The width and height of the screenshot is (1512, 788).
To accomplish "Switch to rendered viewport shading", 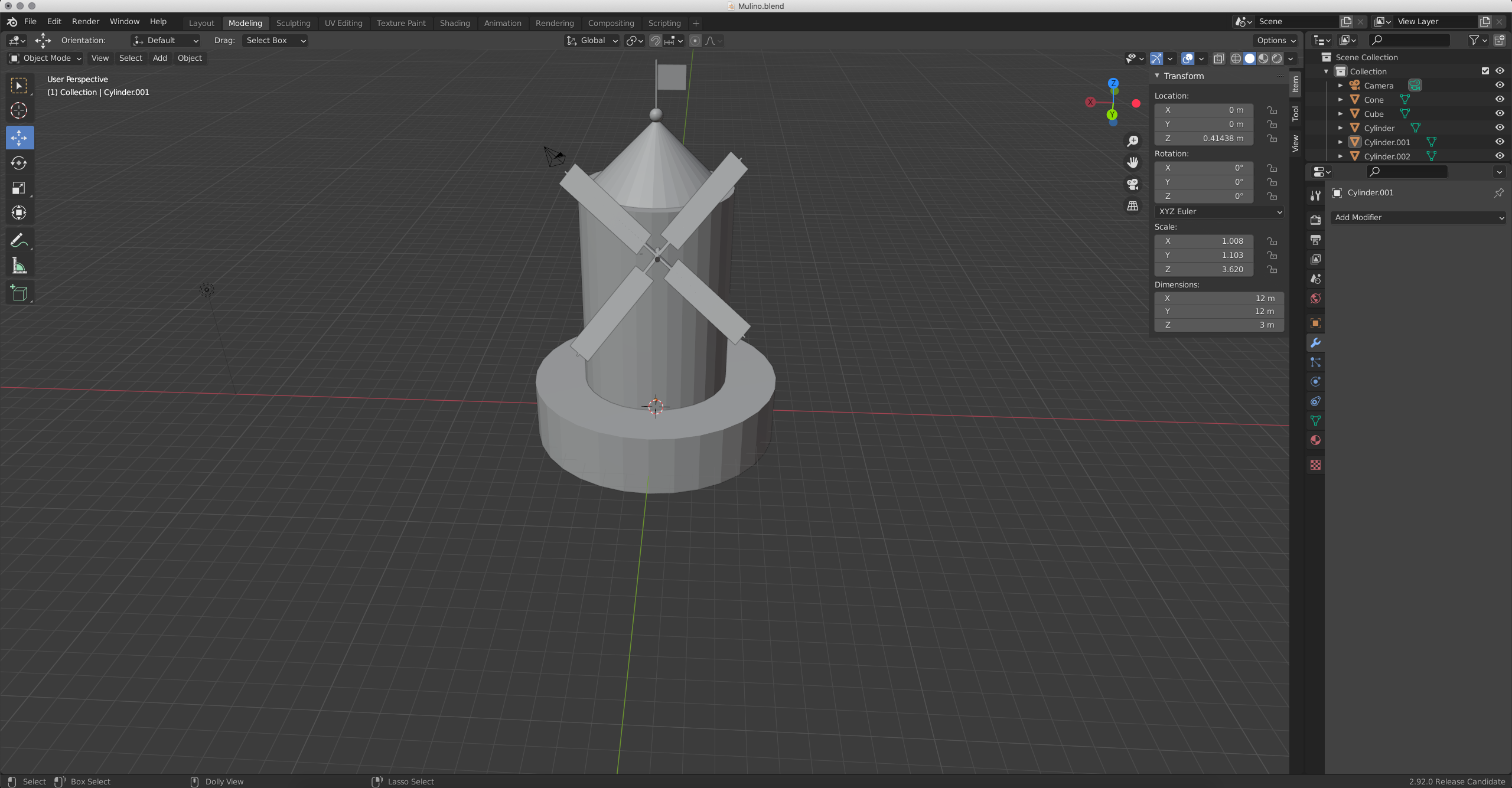I will tap(1277, 58).
